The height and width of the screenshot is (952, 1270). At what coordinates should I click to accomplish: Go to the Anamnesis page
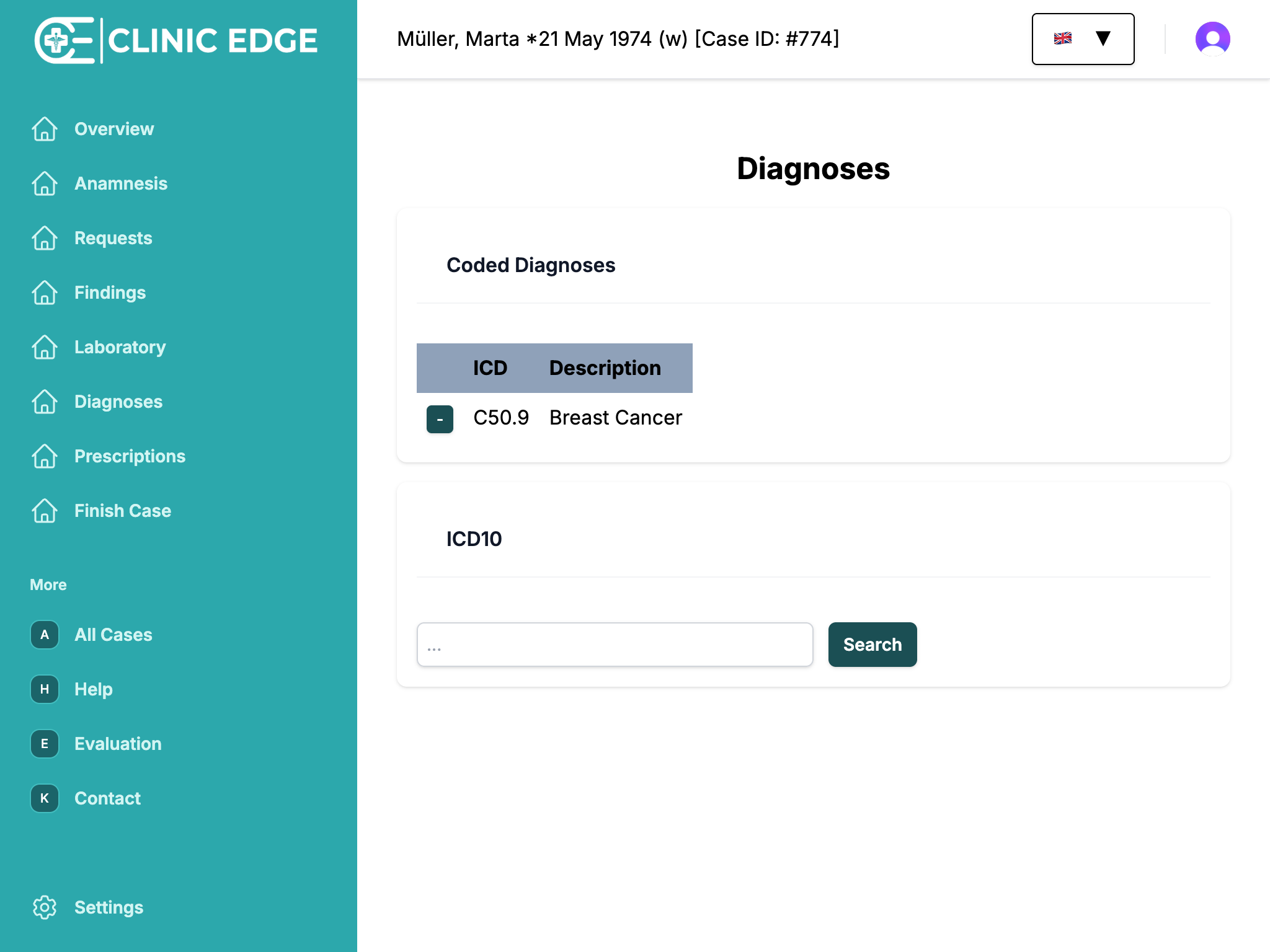pyautogui.click(x=121, y=183)
